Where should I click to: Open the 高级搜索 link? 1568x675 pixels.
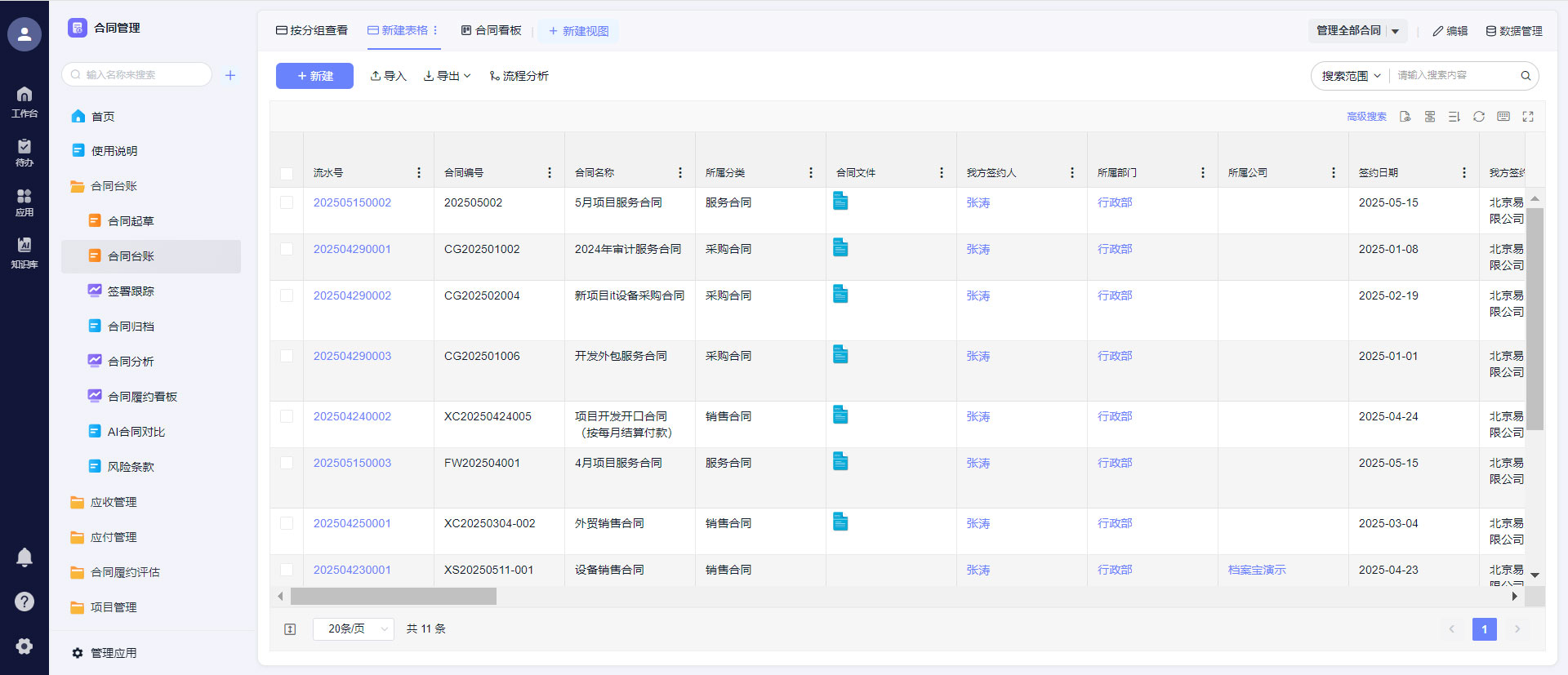pyautogui.click(x=1366, y=117)
